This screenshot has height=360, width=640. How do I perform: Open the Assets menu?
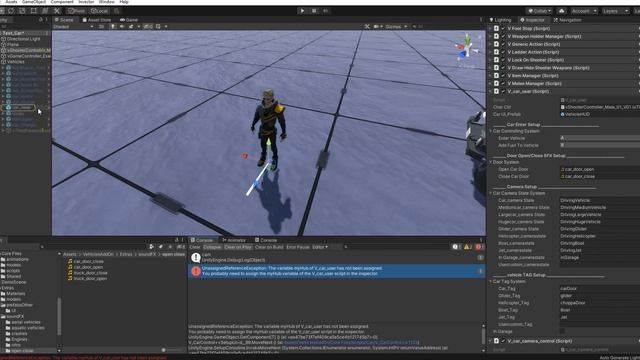pos(11,2)
